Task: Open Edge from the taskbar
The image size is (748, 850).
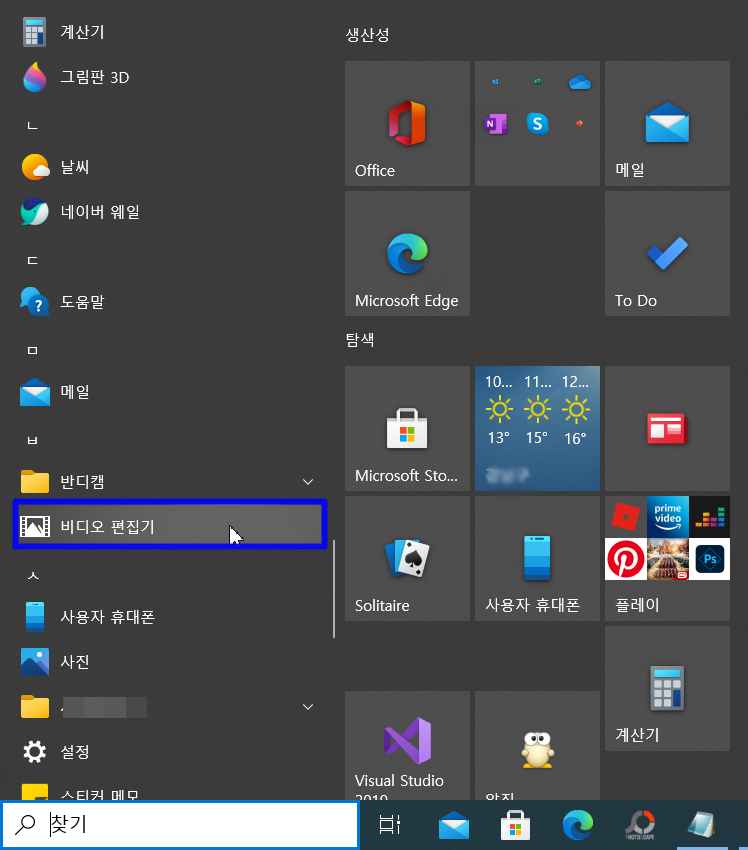Action: pyautogui.click(x=578, y=825)
